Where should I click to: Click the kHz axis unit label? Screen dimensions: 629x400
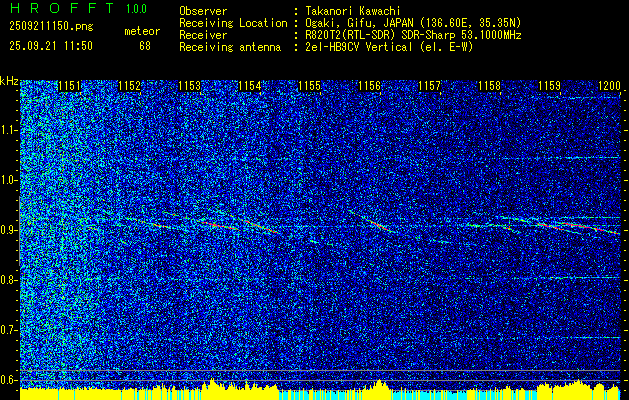click(9, 81)
